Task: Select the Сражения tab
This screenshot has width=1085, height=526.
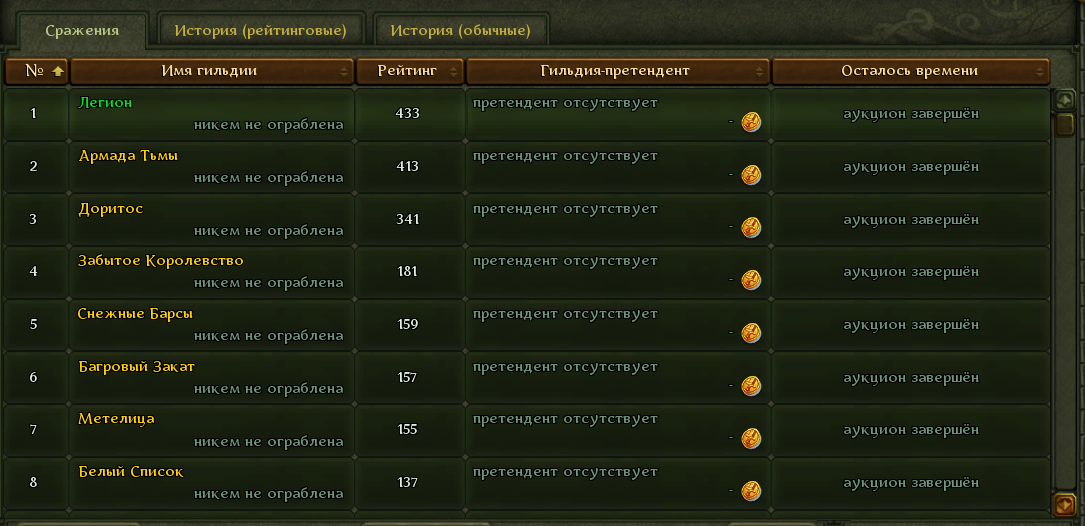Action: (x=82, y=30)
